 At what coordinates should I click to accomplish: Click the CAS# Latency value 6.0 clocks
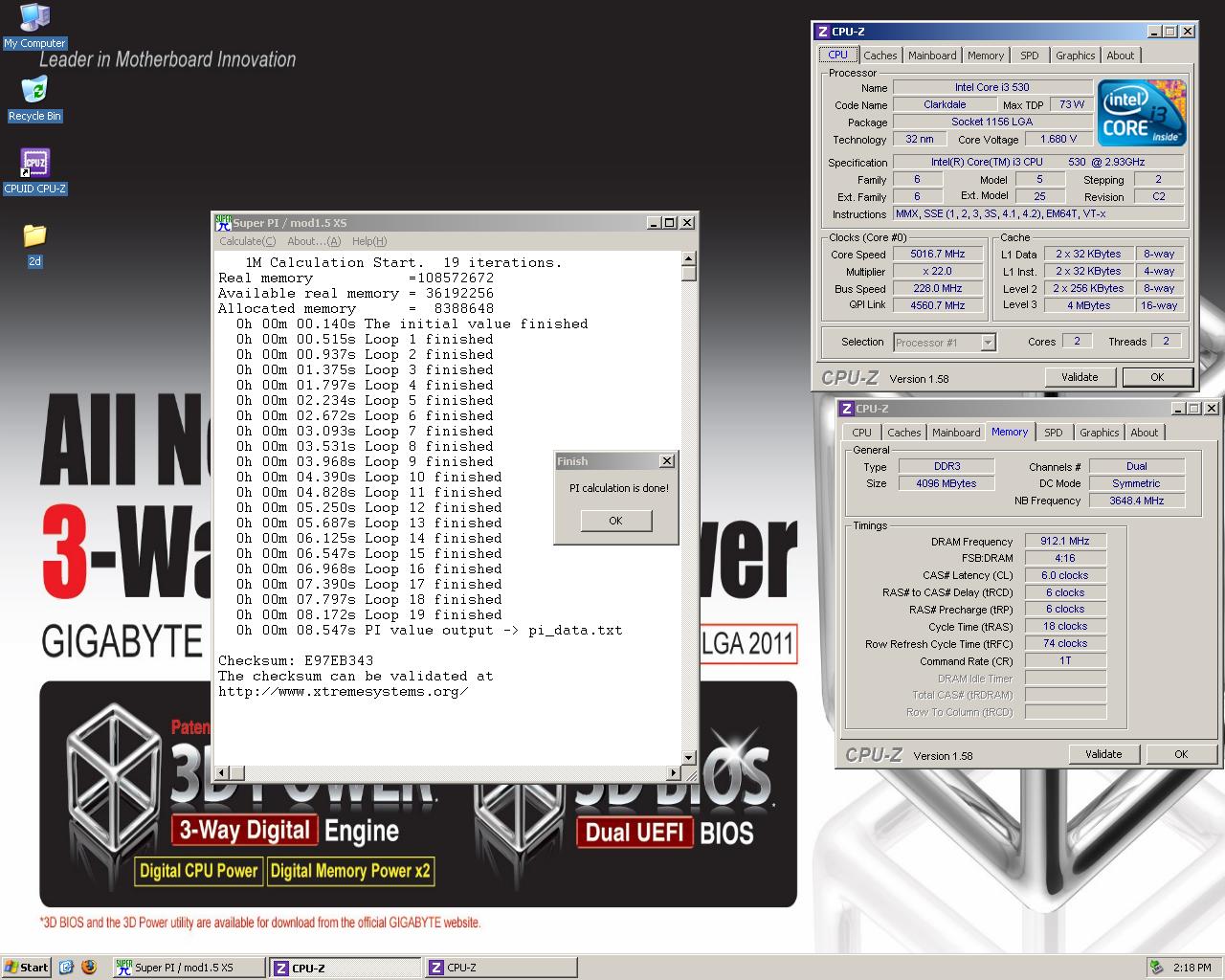coord(1065,575)
